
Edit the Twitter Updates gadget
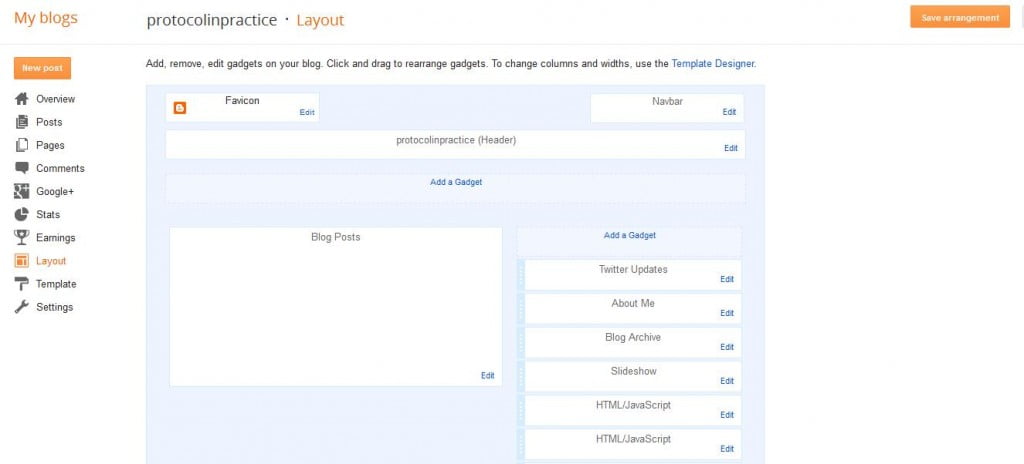pos(726,279)
